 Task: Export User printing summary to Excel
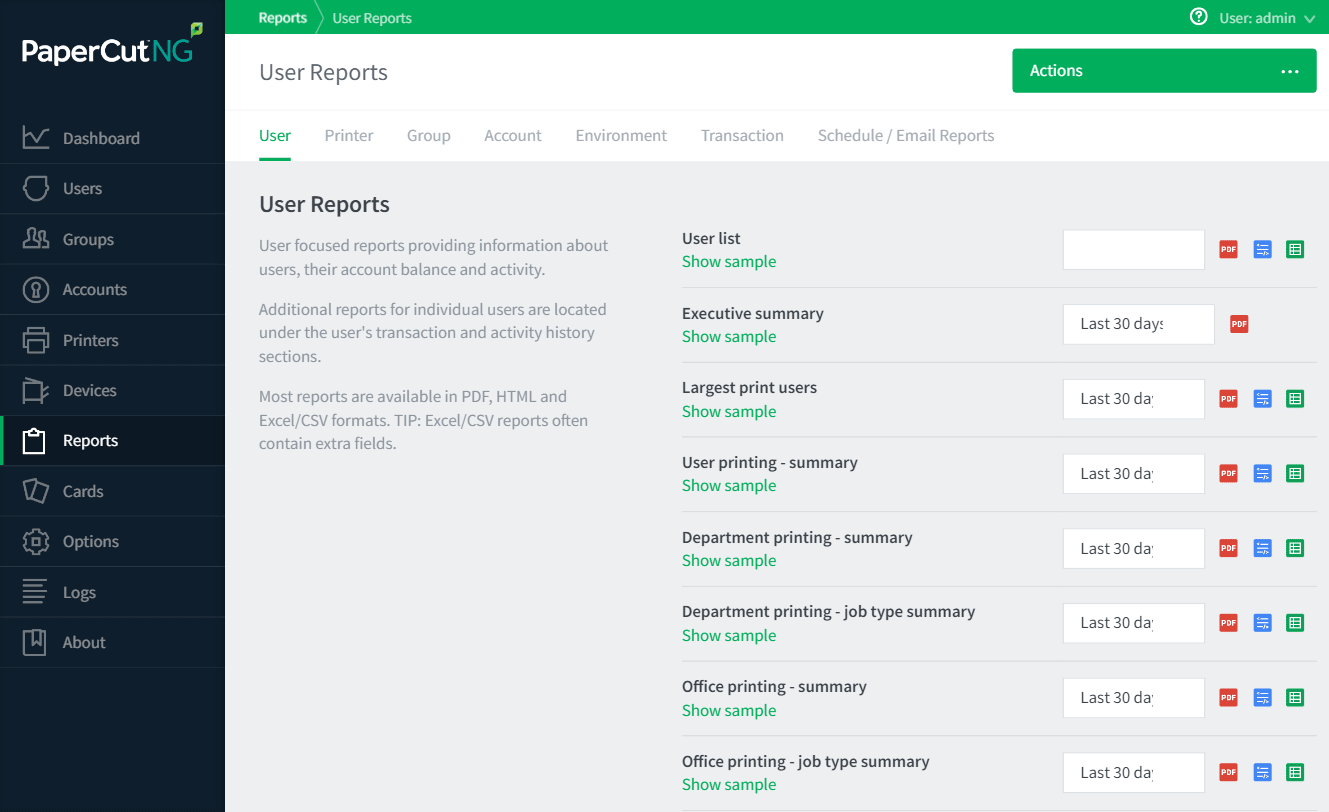click(1295, 473)
